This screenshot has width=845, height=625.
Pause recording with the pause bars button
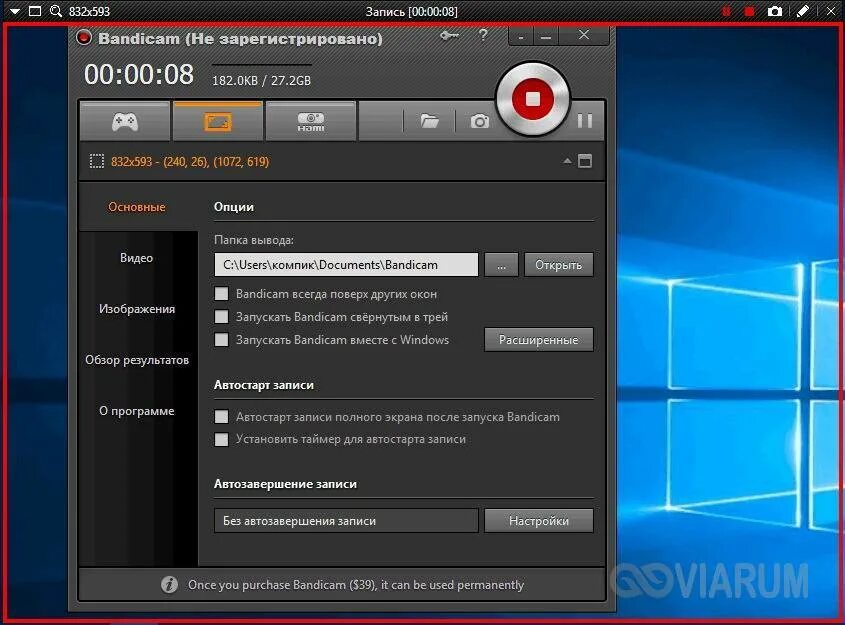click(x=585, y=121)
